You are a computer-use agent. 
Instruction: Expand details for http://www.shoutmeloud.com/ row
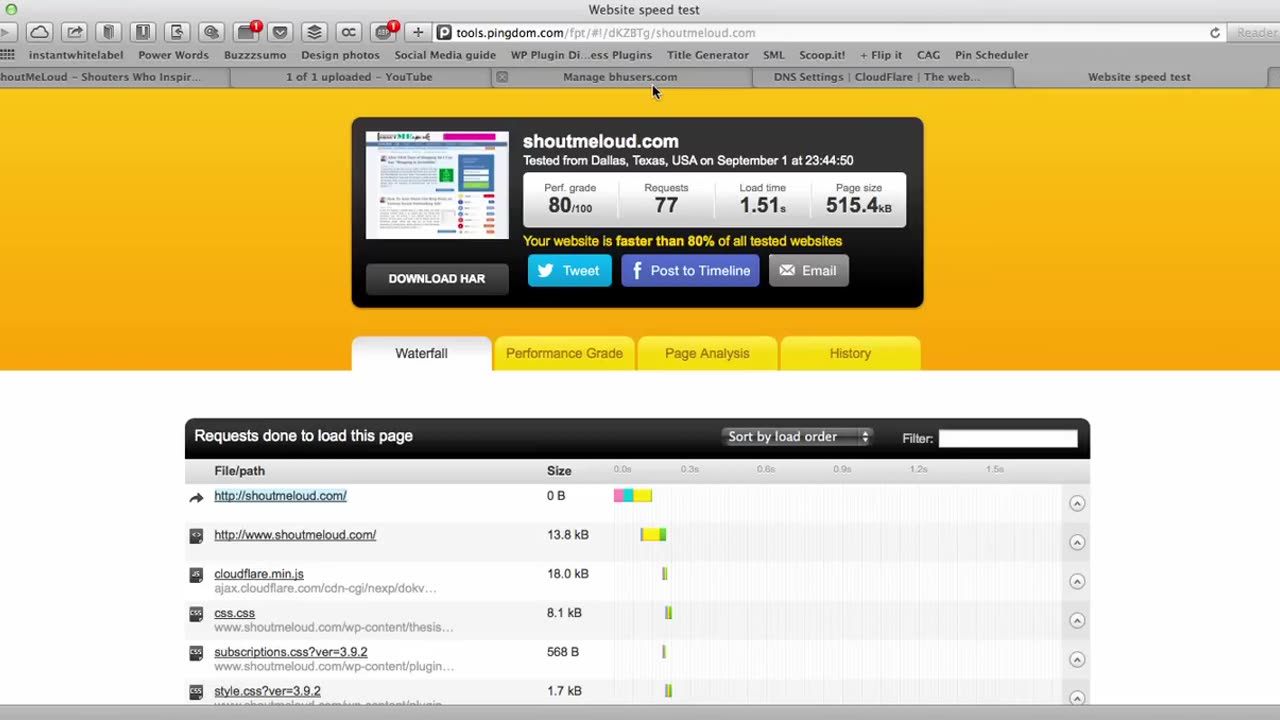pyautogui.click(x=1077, y=542)
